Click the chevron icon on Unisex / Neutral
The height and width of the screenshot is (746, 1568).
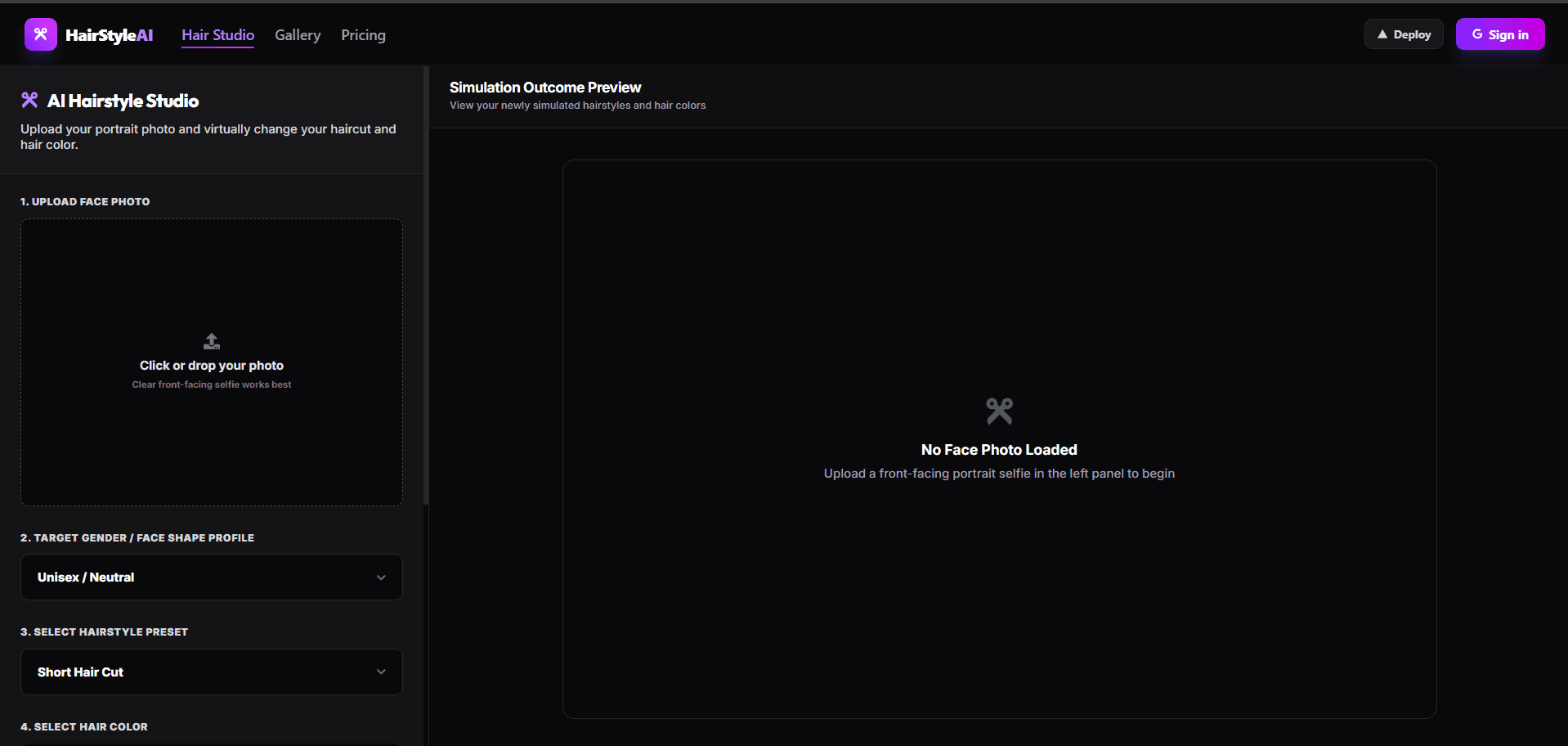pos(381,577)
